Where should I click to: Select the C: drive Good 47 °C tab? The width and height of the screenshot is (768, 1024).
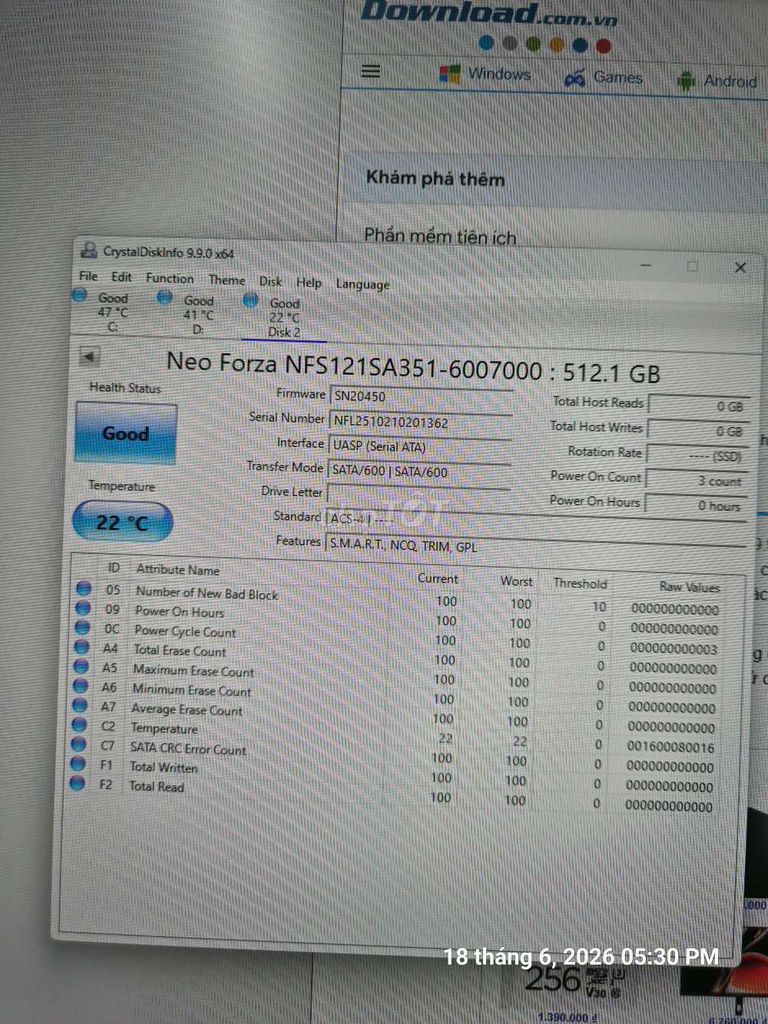coord(103,312)
